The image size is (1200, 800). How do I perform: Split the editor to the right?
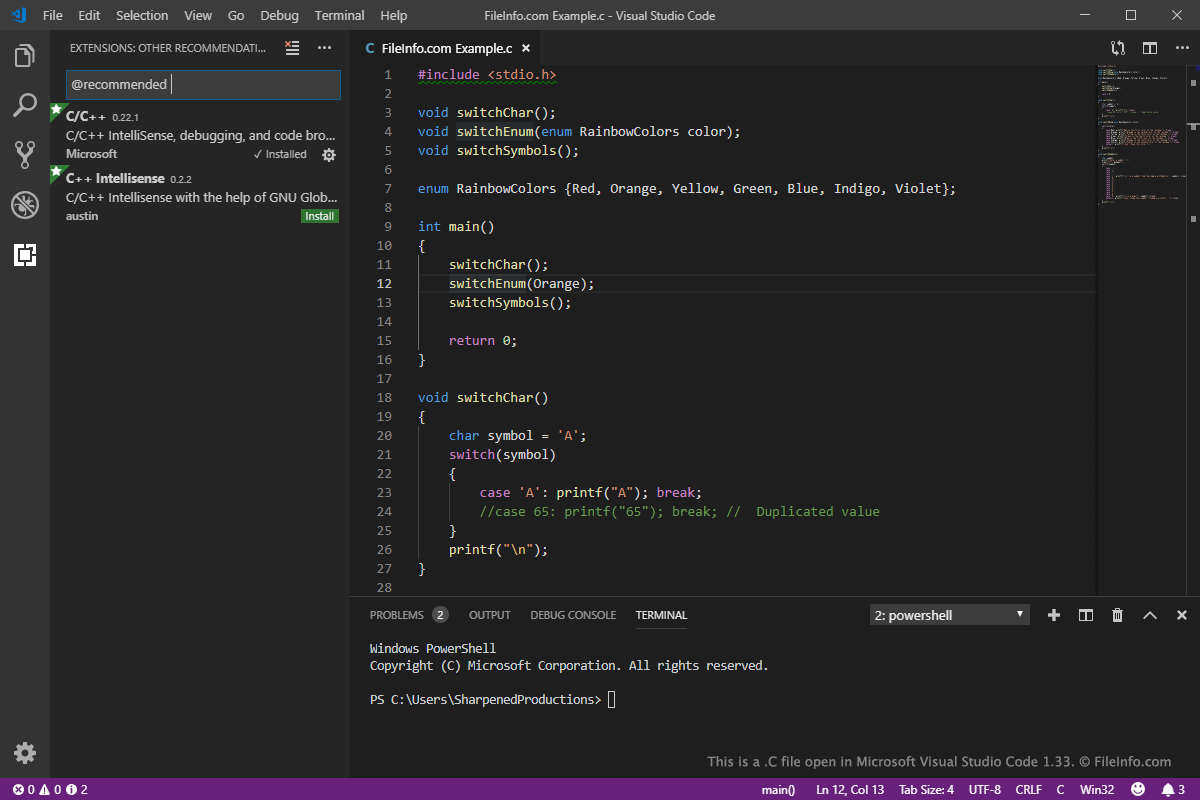click(1150, 48)
